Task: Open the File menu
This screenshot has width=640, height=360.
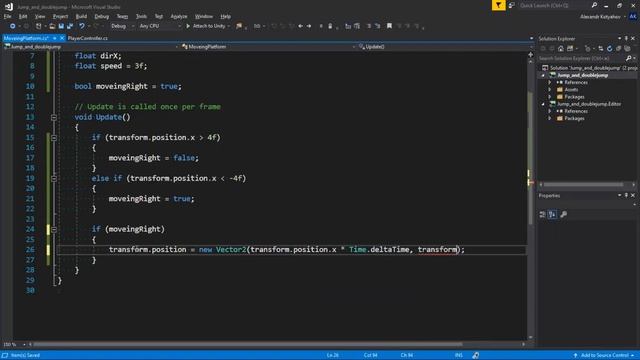Action: [7, 16]
